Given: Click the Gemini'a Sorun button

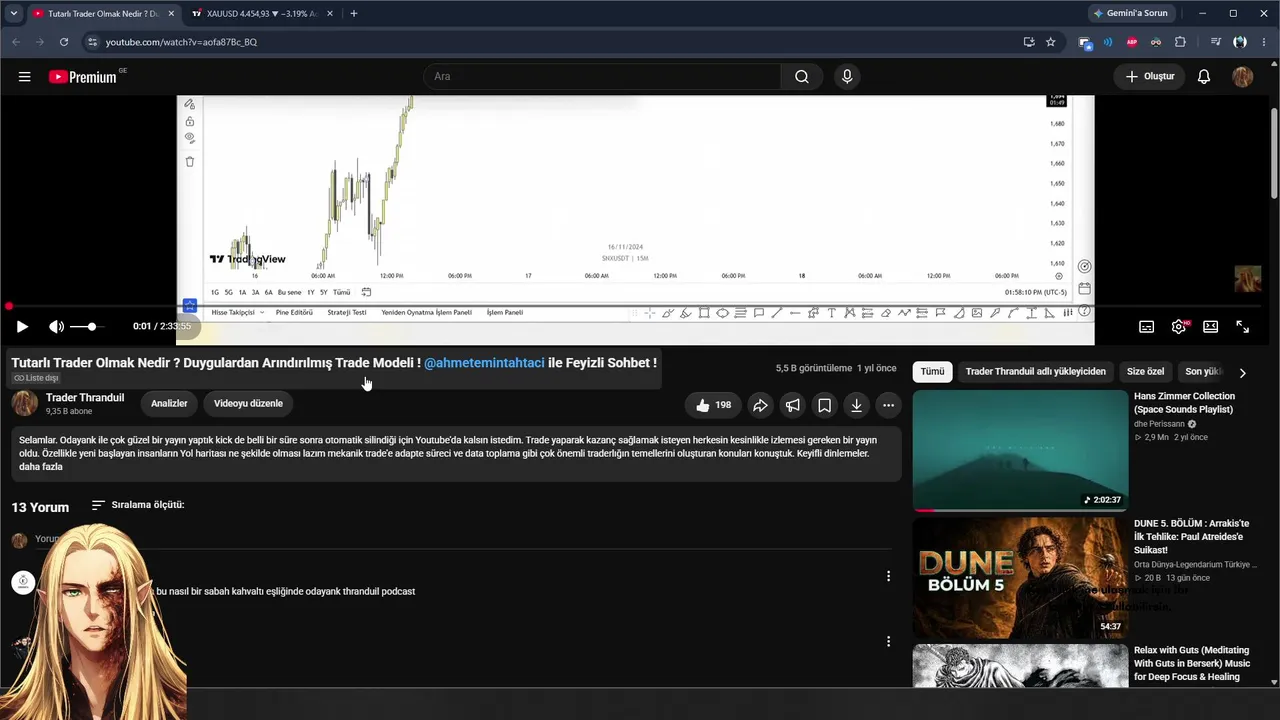Looking at the screenshot, I should click(x=1130, y=13).
